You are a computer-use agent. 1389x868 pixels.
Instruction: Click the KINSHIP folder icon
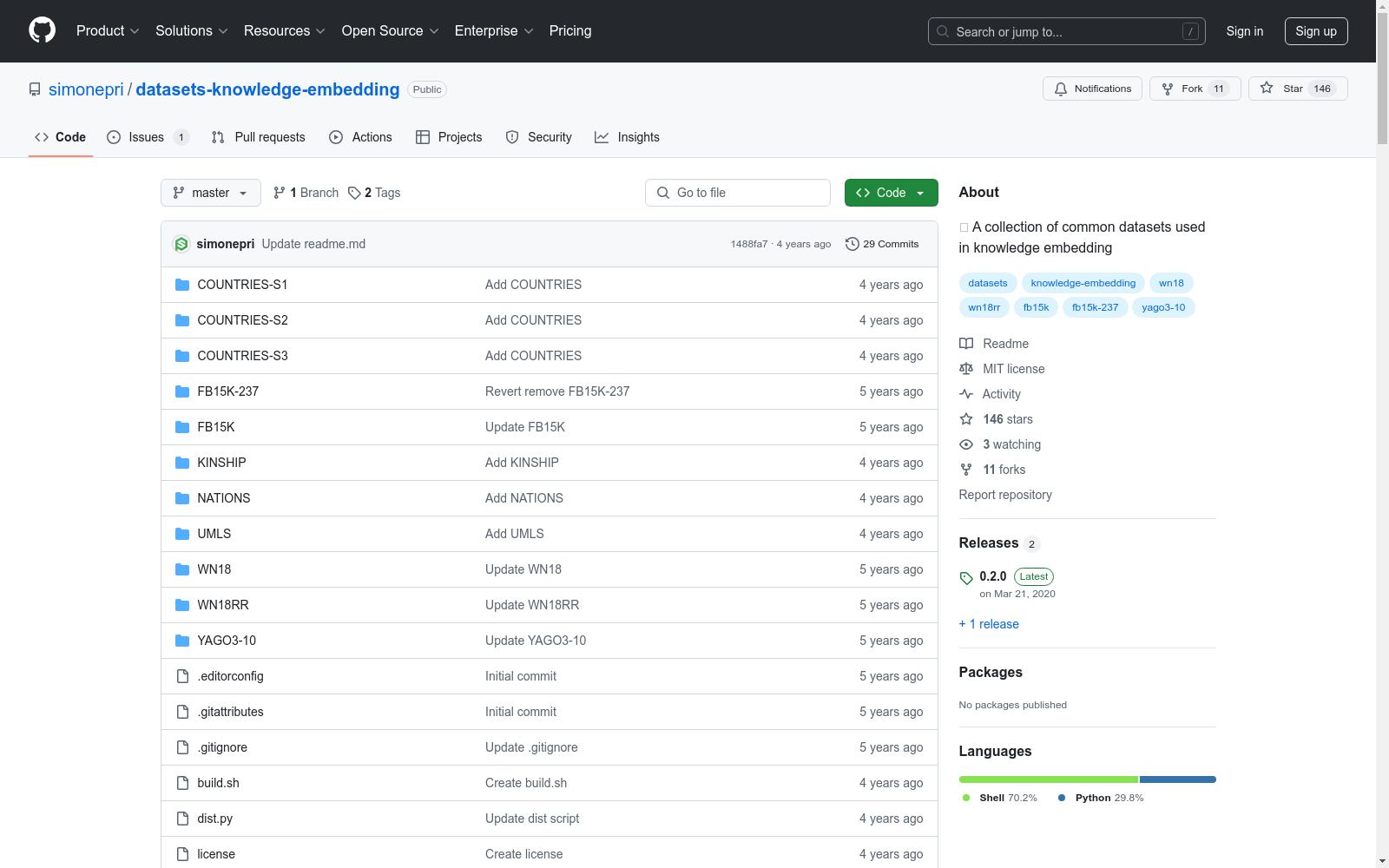tap(182, 463)
